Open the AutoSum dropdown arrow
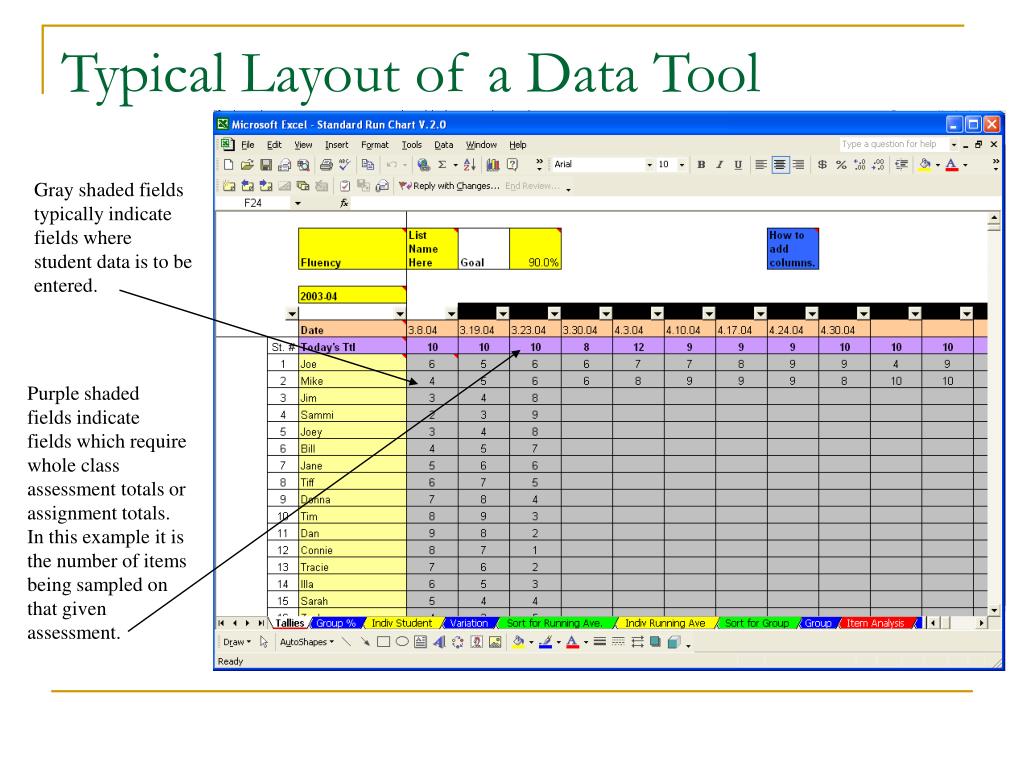Image resolution: width=1024 pixels, height=768 pixels. pos(456,165)
